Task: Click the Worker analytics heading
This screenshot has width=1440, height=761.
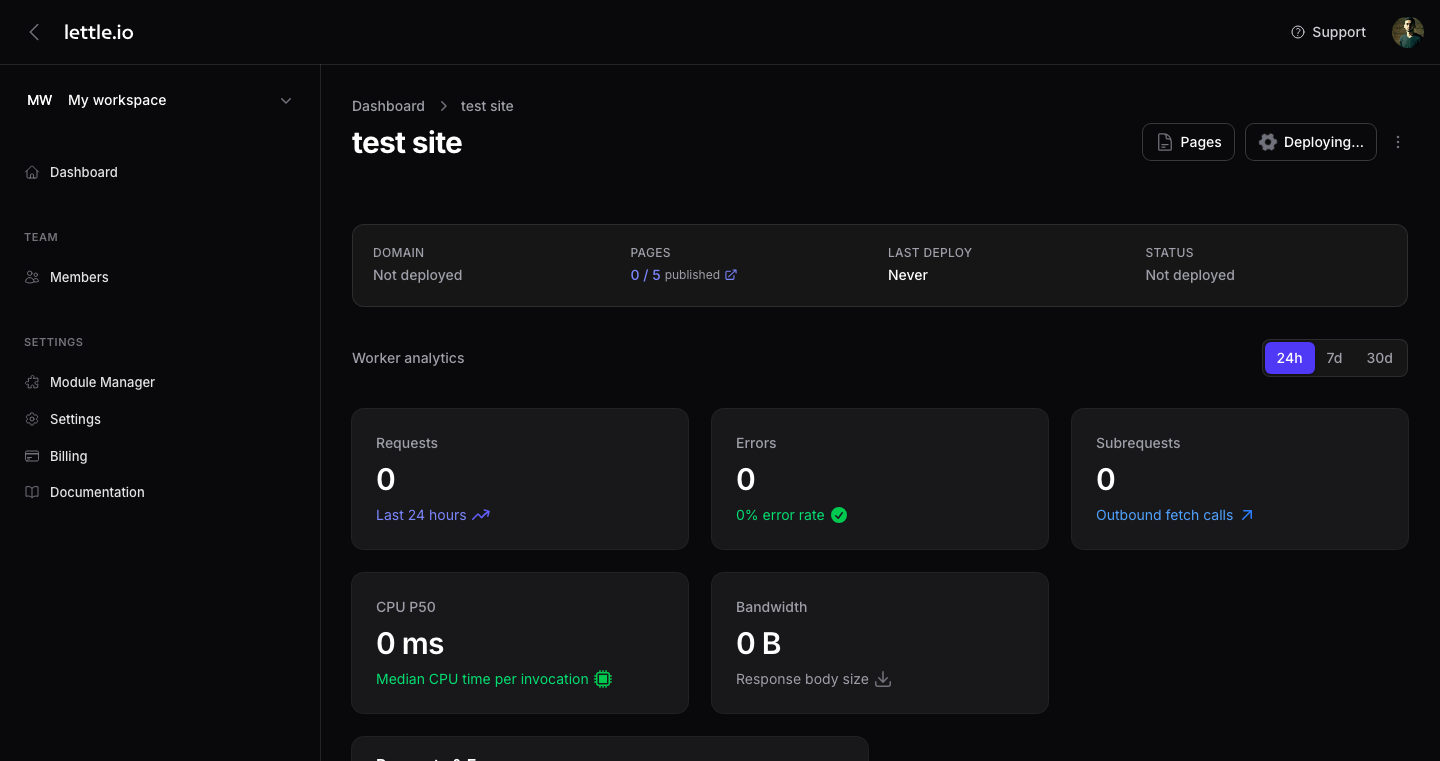Action: point(408,358)
